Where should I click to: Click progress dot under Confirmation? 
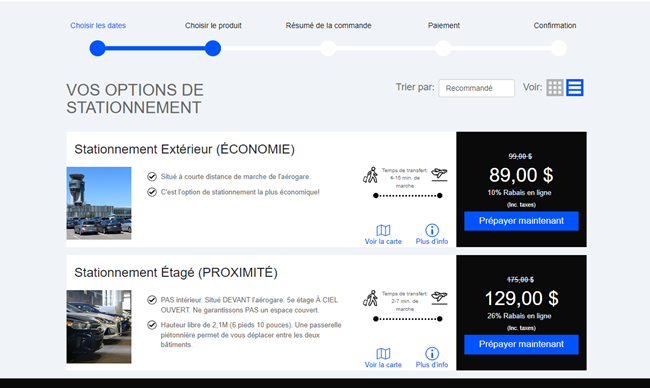click(558, 48)
